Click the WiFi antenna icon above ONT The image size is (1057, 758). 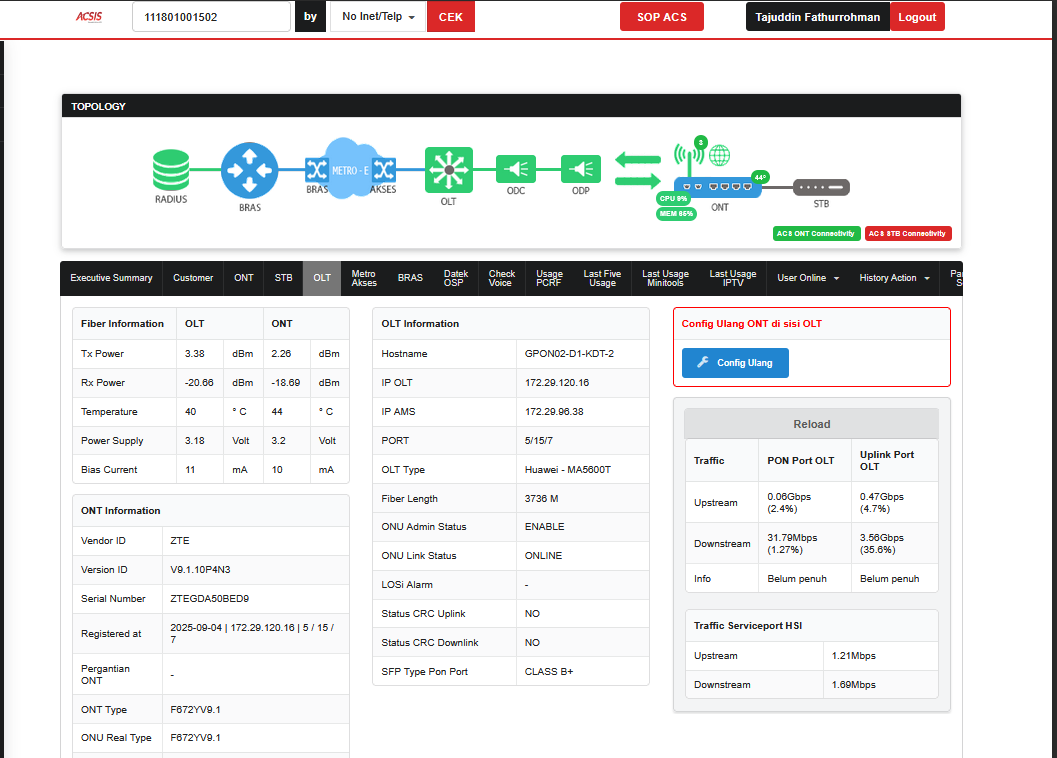(x=689, y=156)
